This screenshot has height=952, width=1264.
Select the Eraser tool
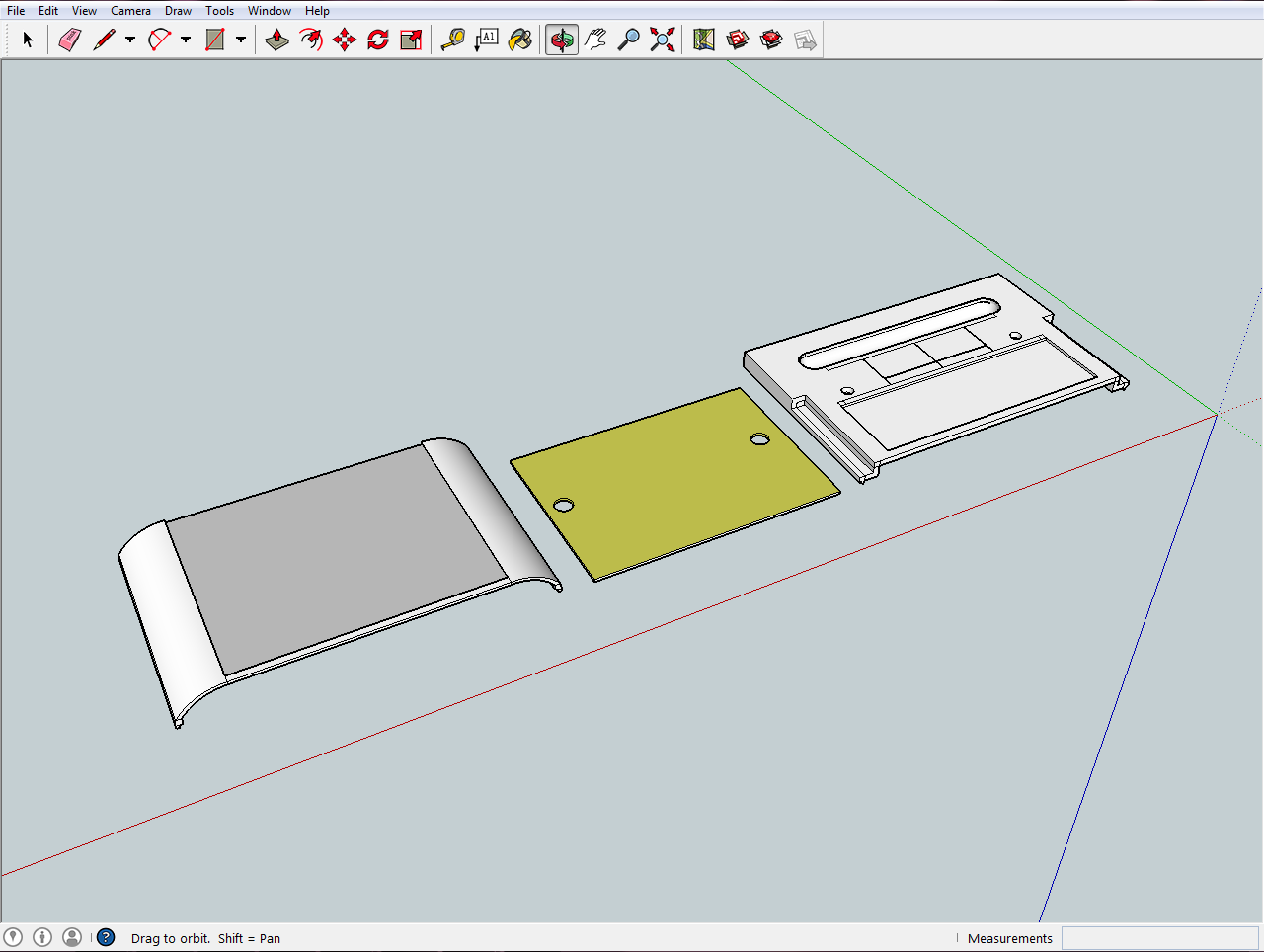point(69,40)
